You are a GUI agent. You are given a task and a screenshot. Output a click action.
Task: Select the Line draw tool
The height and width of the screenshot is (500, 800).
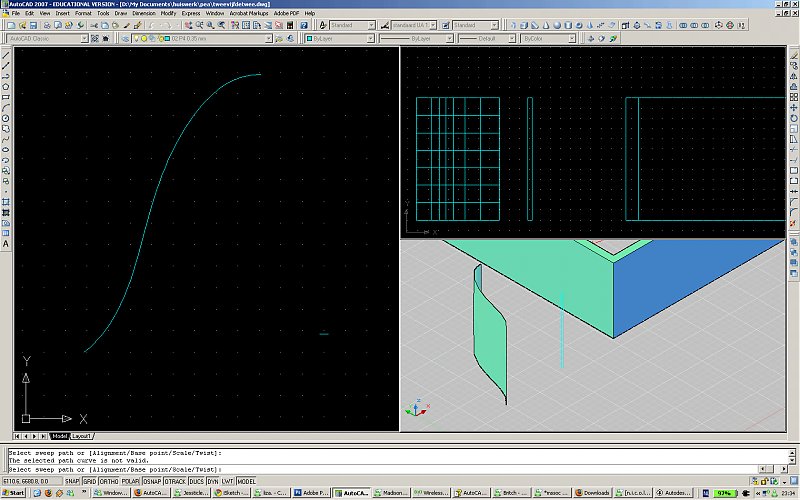click(6, 55)
